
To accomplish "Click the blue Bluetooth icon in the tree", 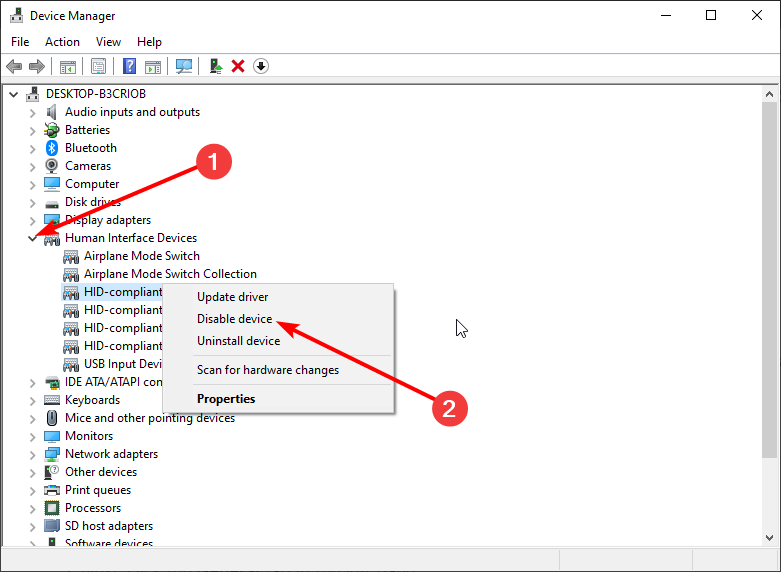I will pos(52,148).
